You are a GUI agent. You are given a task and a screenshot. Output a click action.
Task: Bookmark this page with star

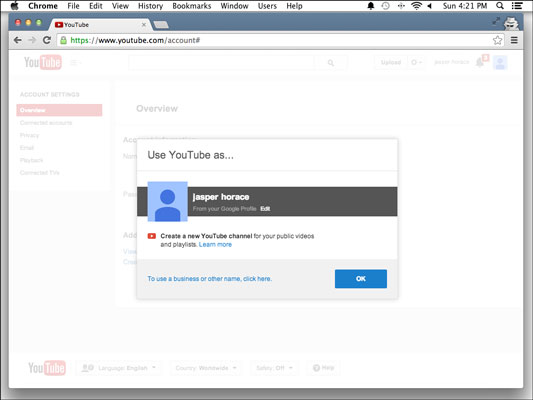[497, 40]
